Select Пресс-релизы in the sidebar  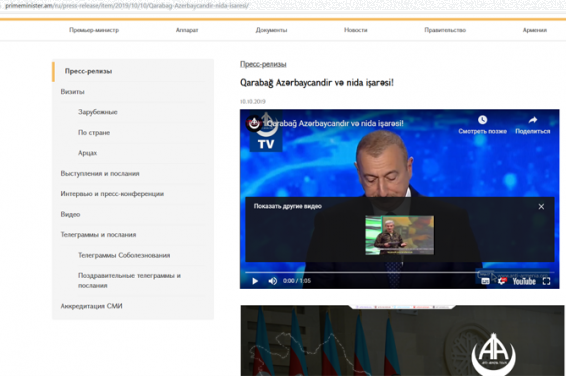click(x=88, y=71)
